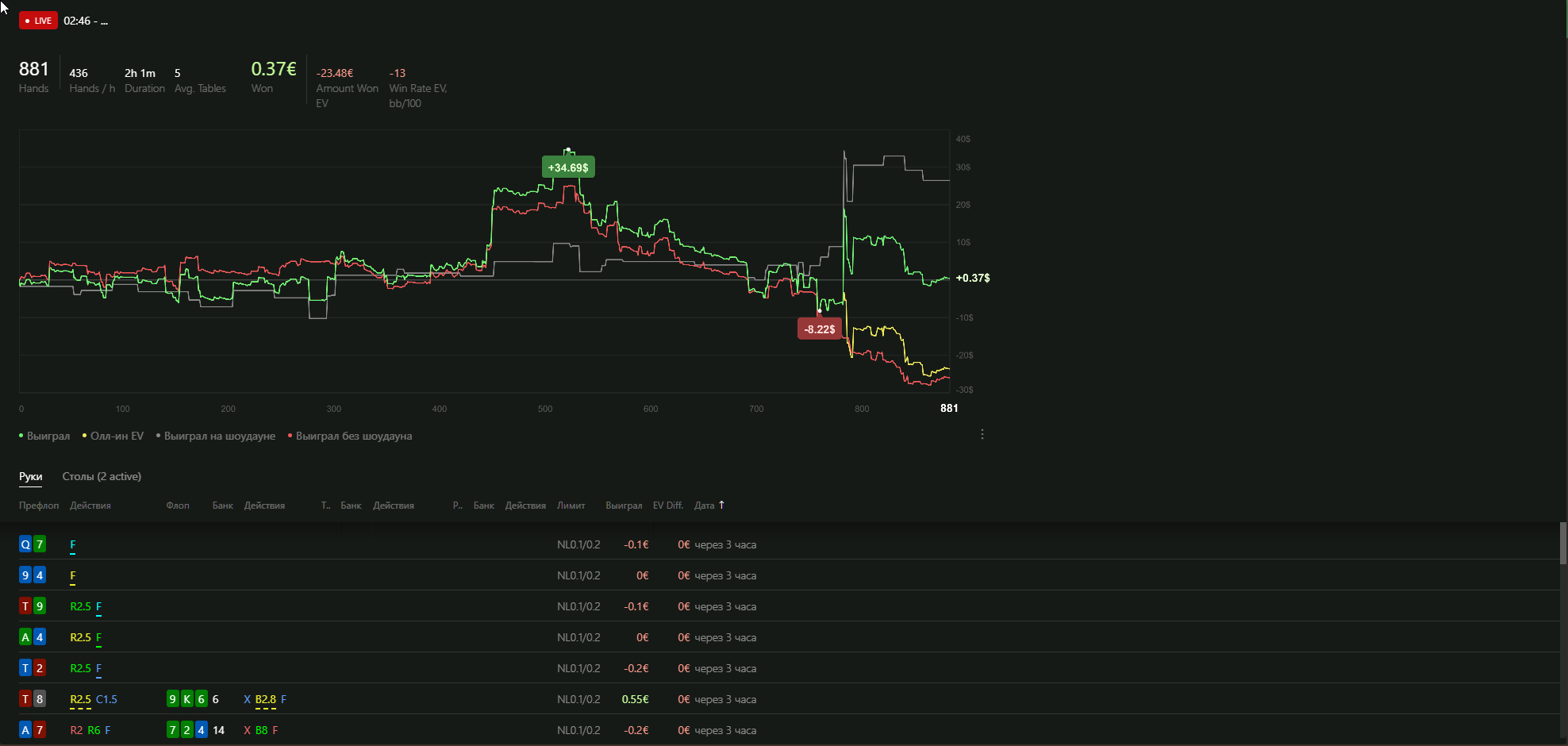Click the 881 Hands statistic

[x=34, y=77]
